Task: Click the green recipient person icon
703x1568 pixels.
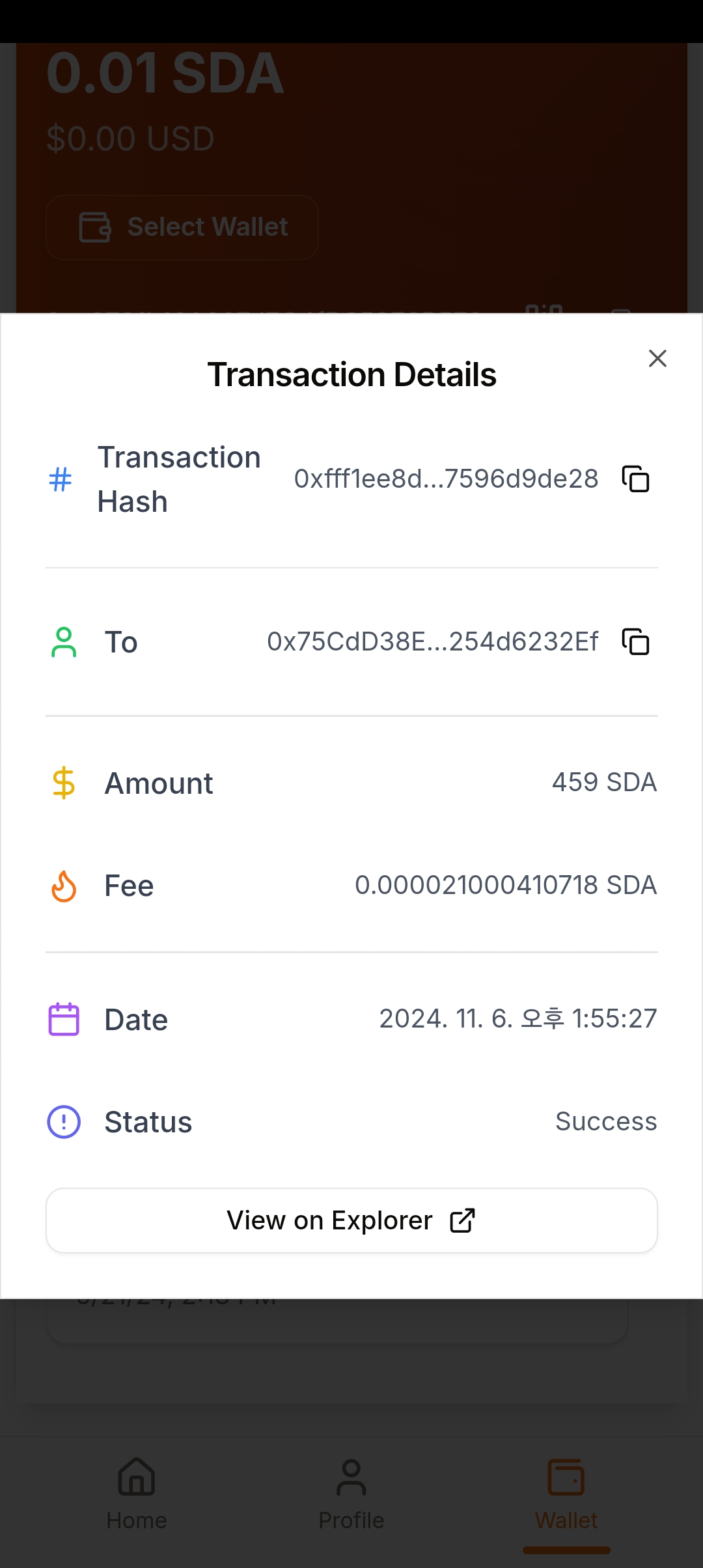Action: click(64, 642)
